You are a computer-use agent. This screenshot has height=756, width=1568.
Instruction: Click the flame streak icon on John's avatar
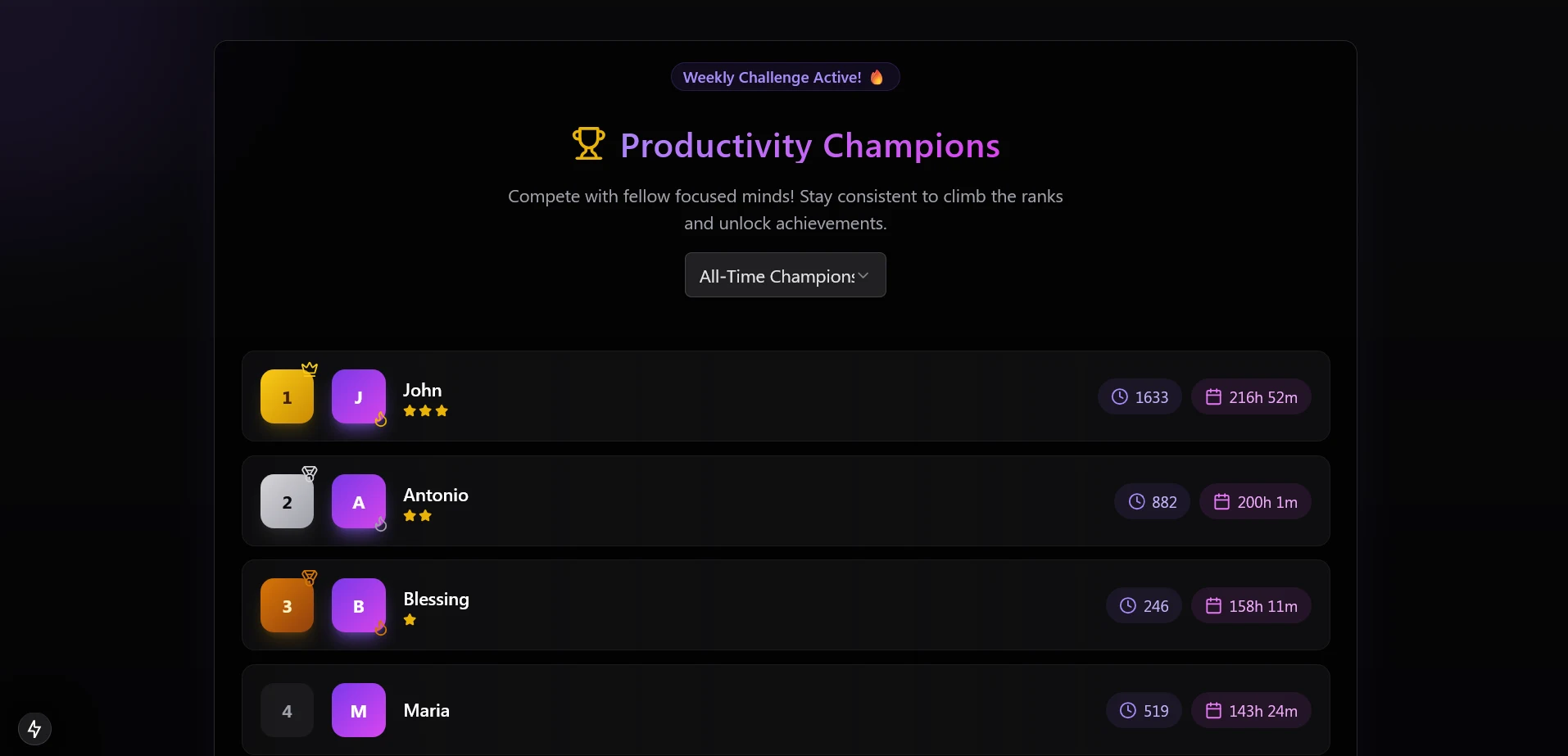click(x=380, y=420)
